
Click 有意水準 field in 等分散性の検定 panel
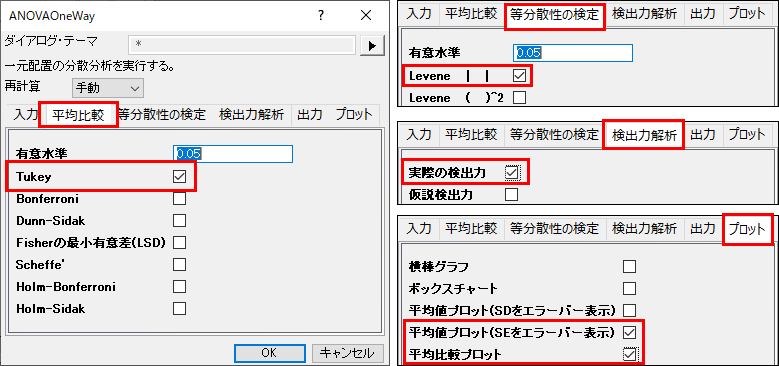coord(573,53)
